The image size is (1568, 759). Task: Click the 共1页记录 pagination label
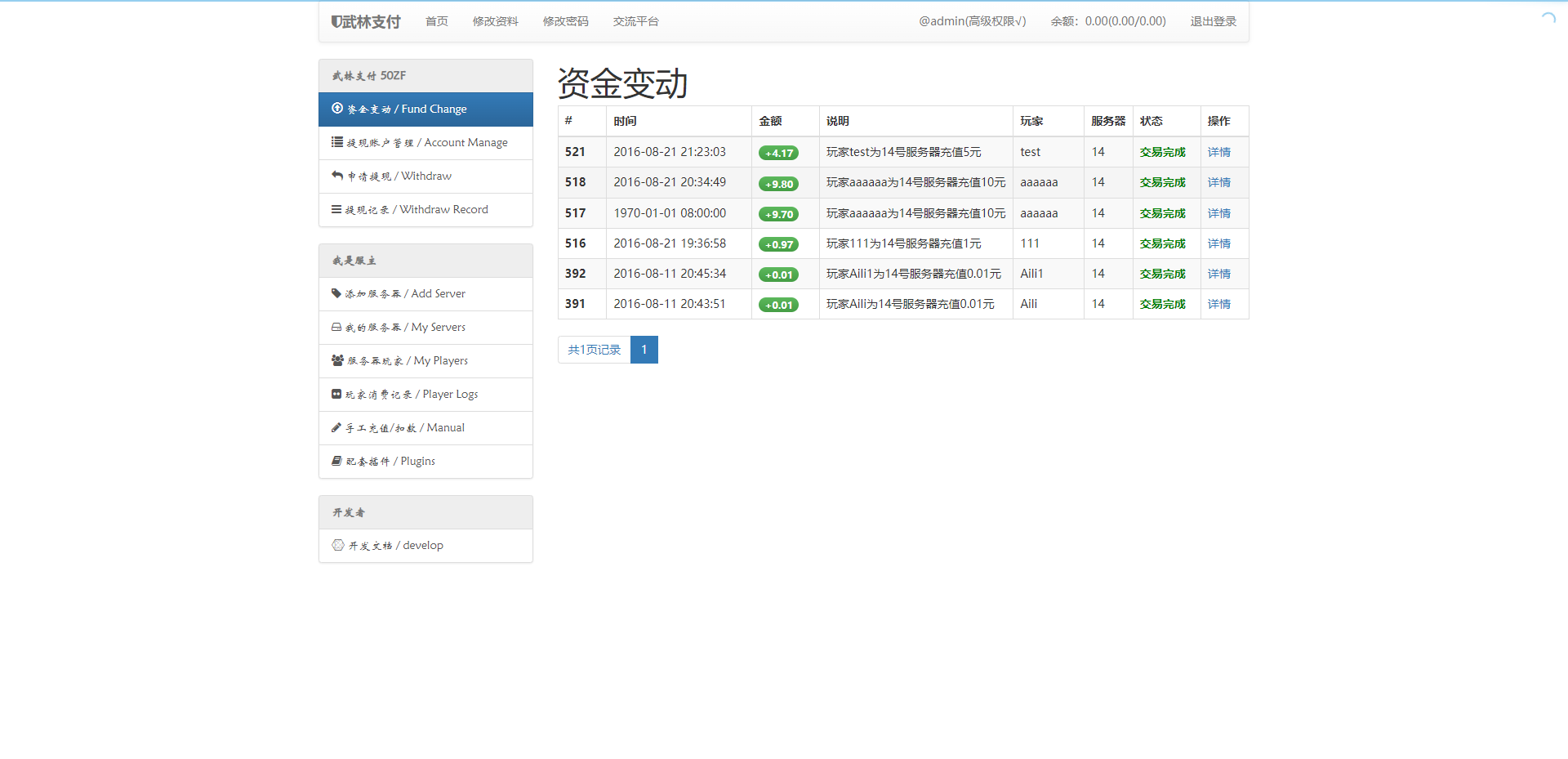595,350
